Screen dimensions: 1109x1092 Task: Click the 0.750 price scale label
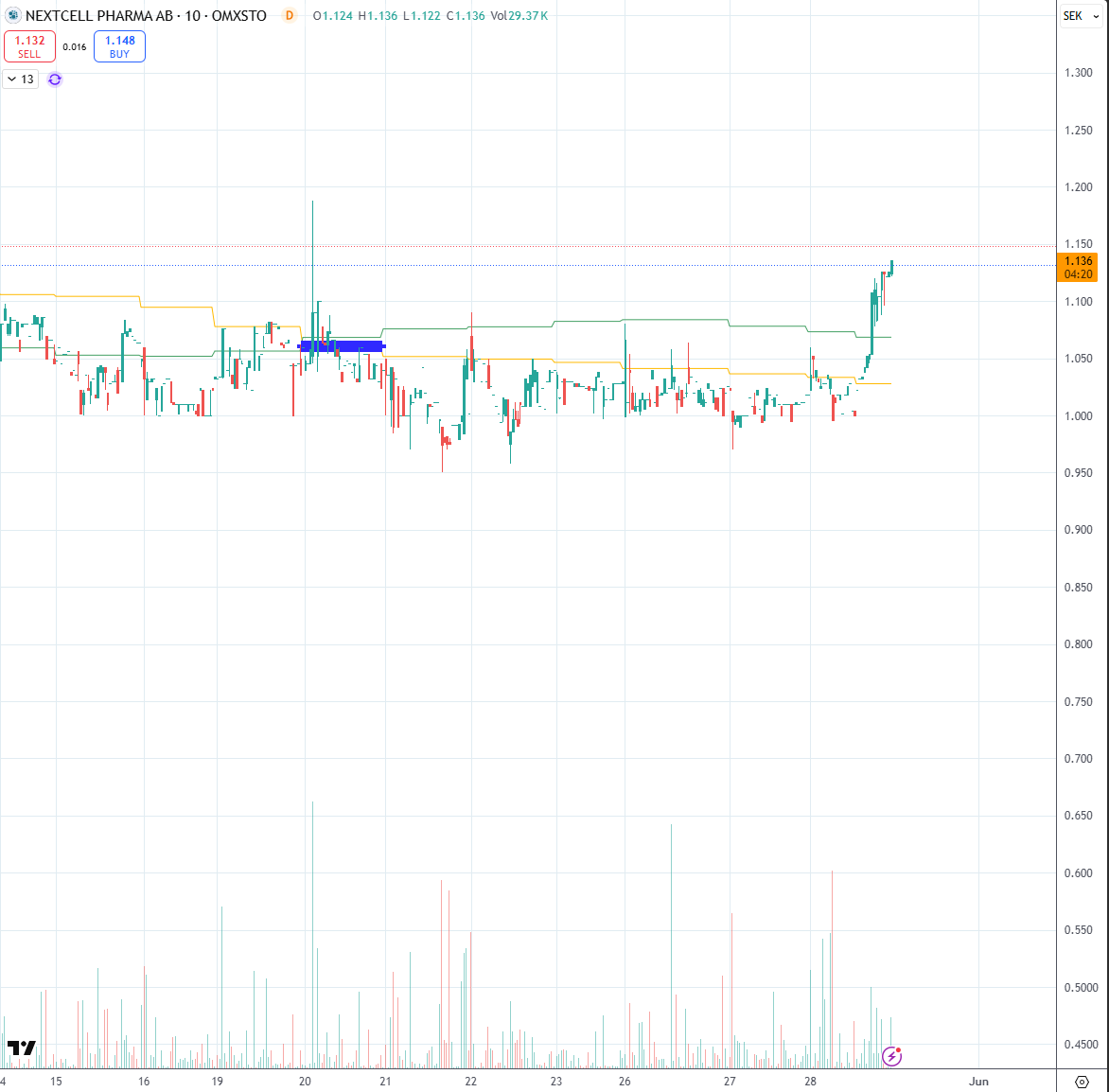click(x=1078, y=701)
